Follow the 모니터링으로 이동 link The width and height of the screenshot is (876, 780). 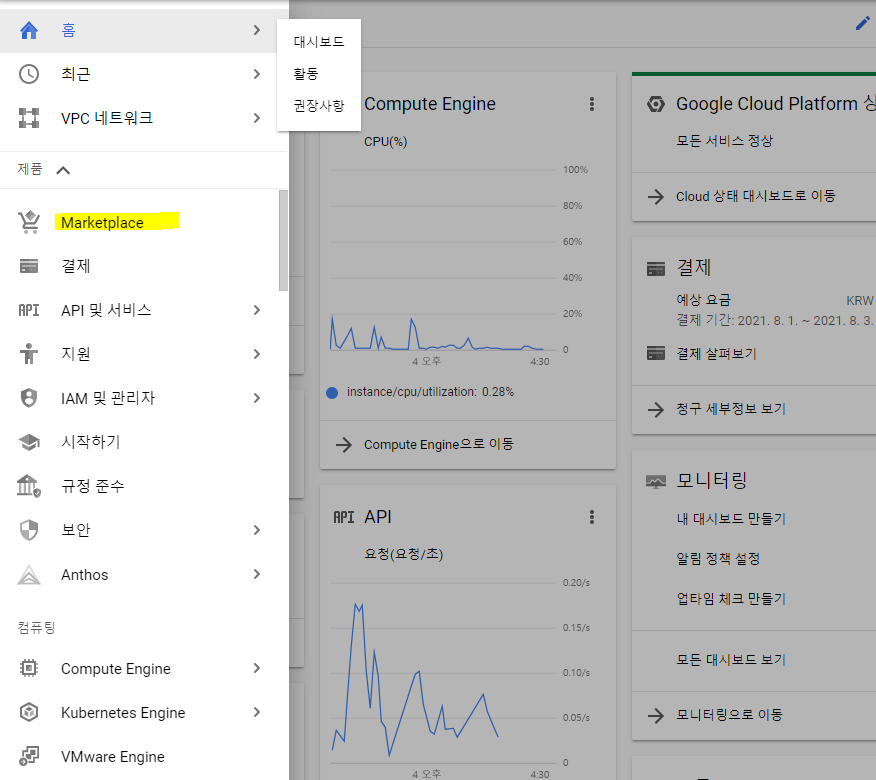click(x=729, y=715)
